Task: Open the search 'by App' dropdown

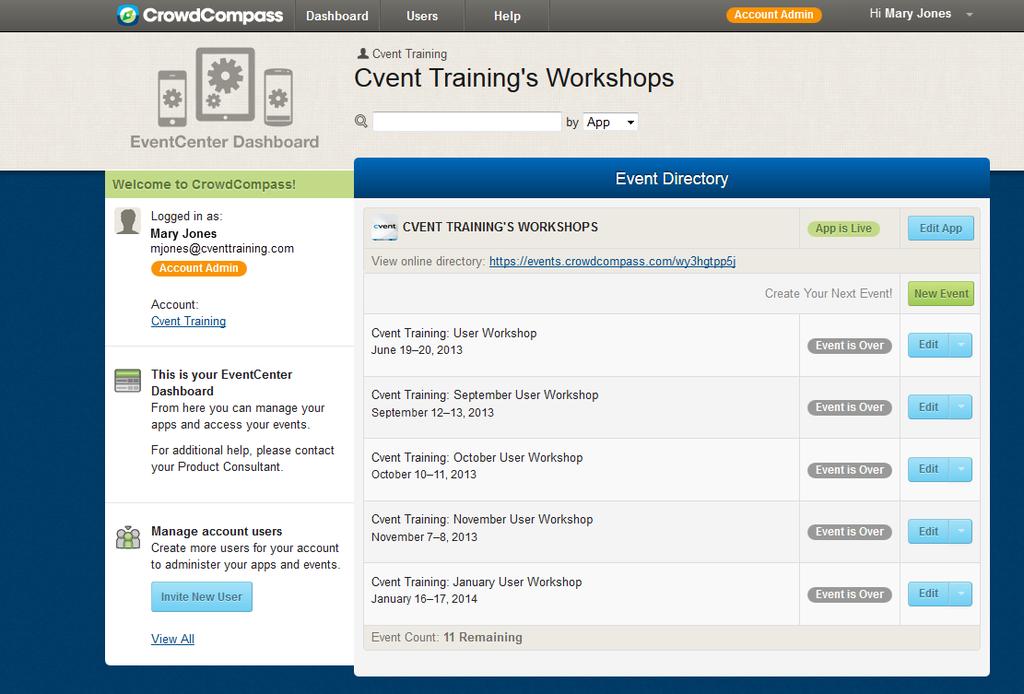Action: (x=610, y=122)
